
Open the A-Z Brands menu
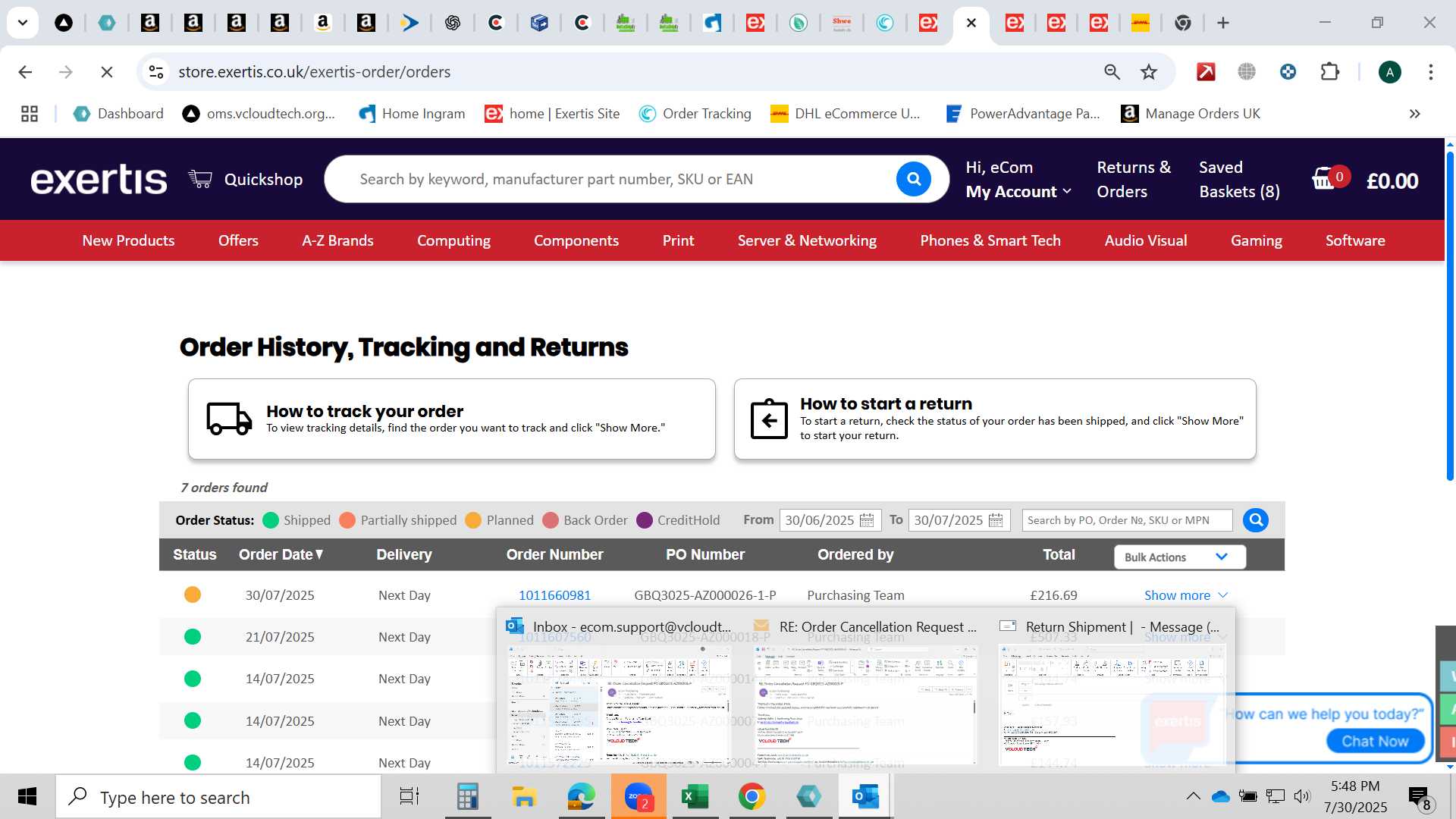pos(337,240)
